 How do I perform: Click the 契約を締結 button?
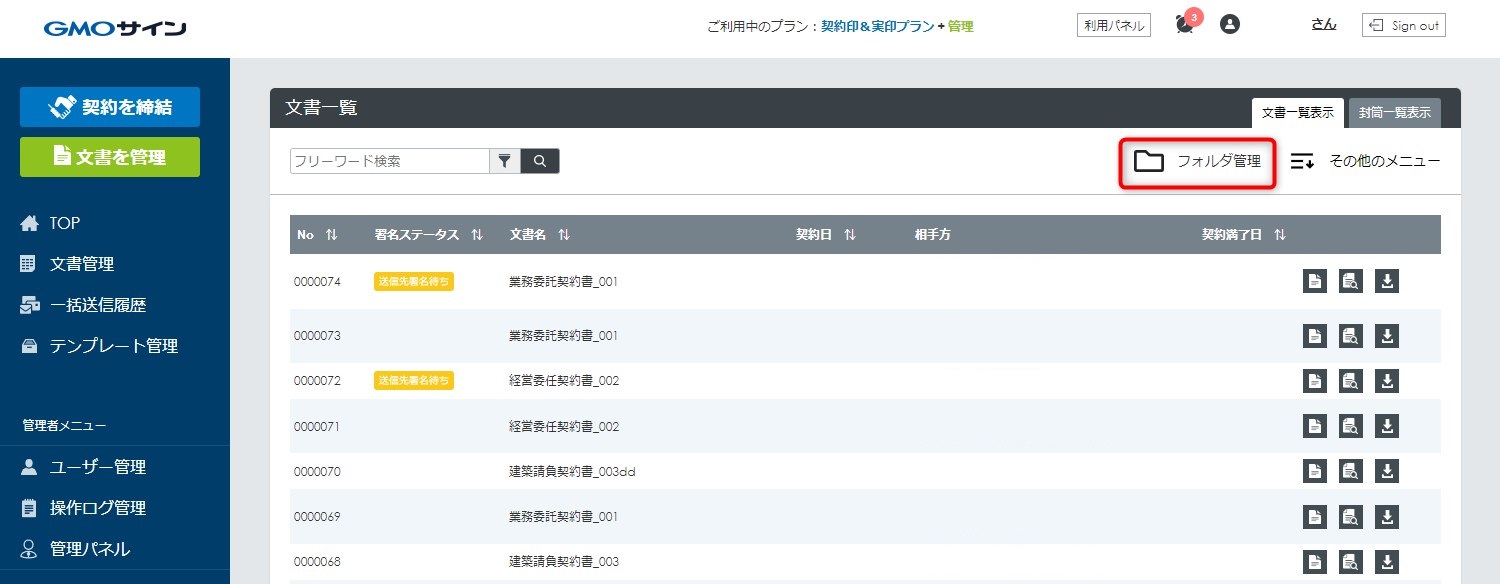[x=110, y=107]
